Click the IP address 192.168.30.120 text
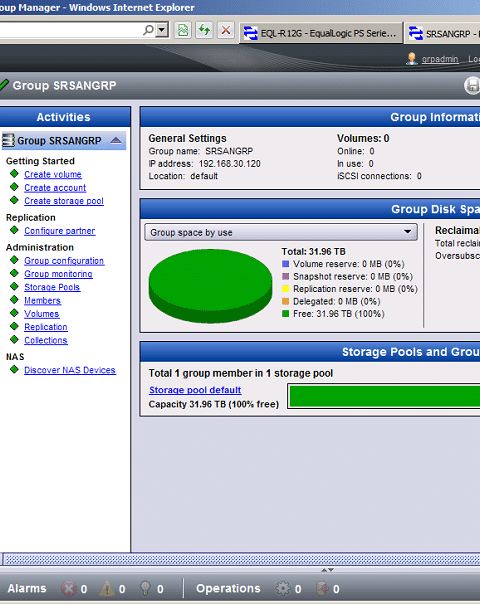 pos(205,164)
